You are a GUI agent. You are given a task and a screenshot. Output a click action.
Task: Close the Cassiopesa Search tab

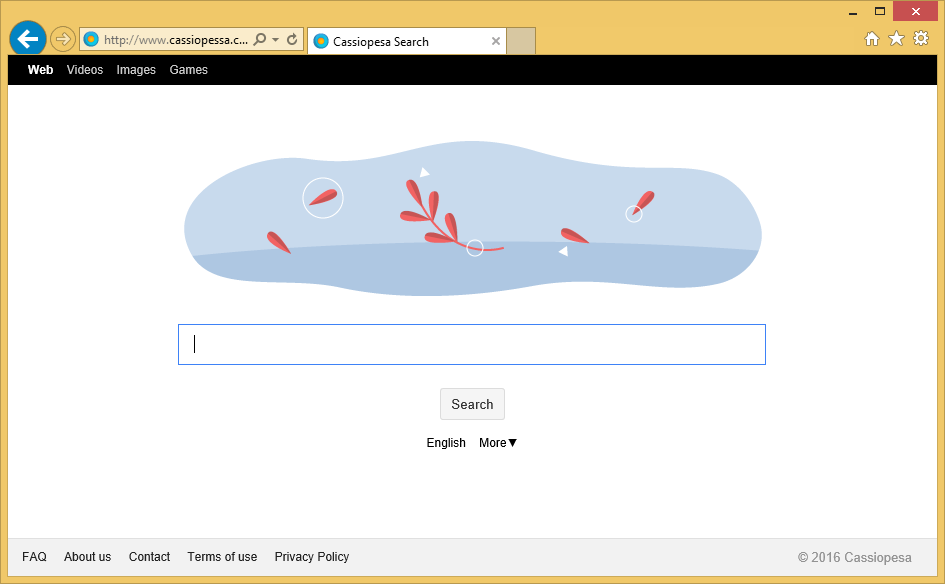coord(495,41)
